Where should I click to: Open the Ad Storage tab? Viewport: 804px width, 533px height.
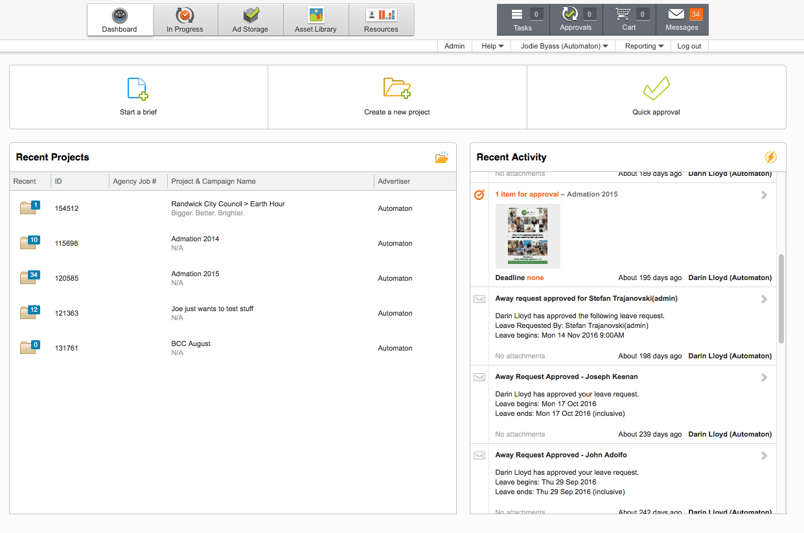[x=250, y=20]
